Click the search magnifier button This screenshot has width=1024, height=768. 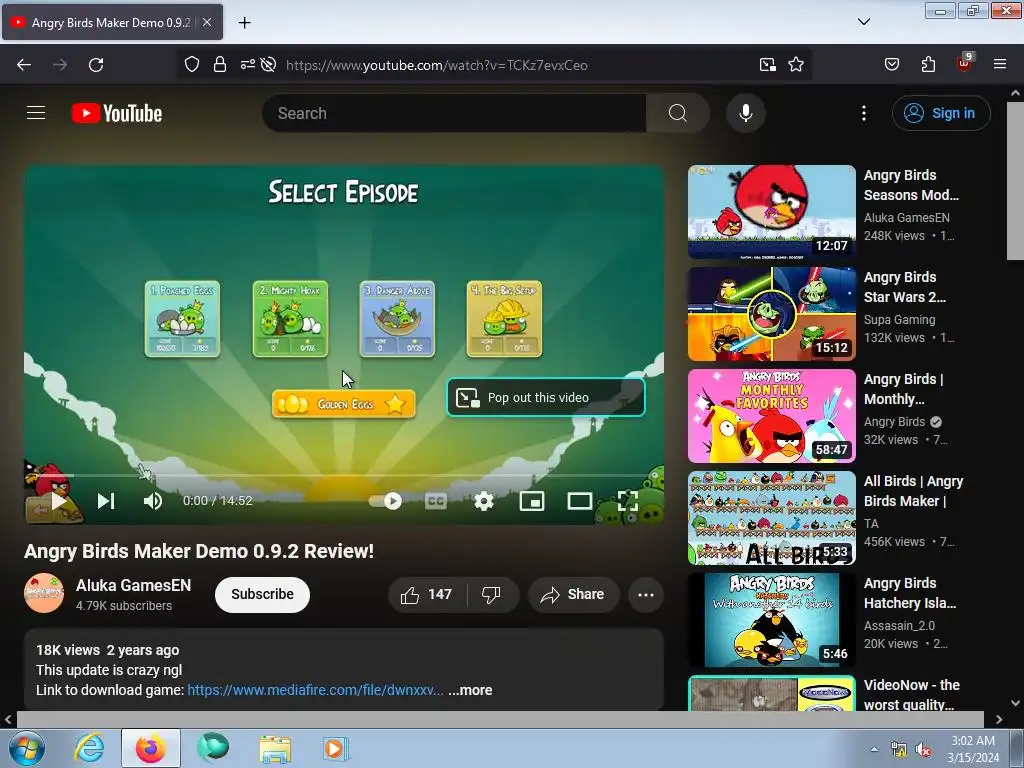pos(677,113)
